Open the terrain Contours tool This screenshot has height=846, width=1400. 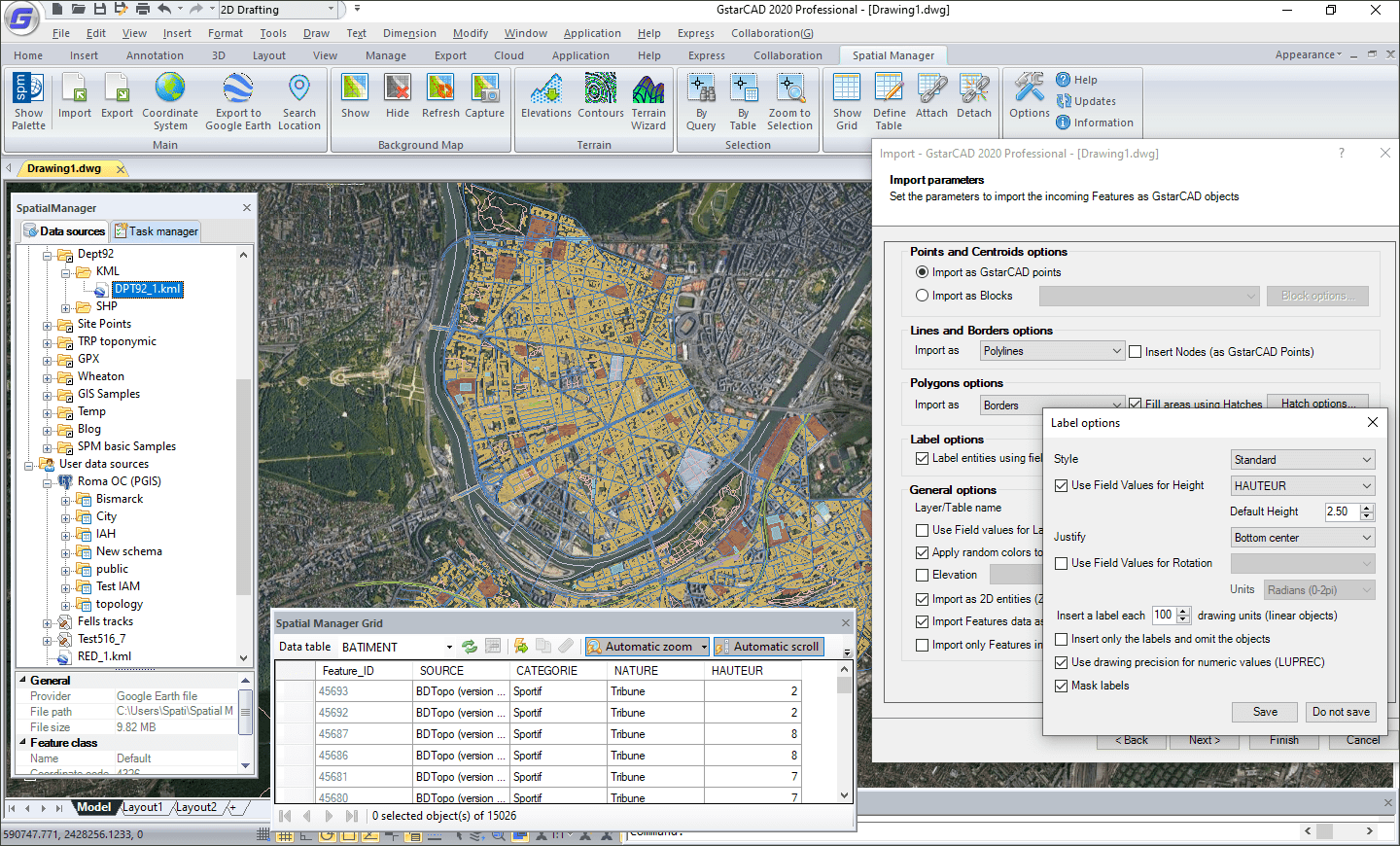click(601, 95)
